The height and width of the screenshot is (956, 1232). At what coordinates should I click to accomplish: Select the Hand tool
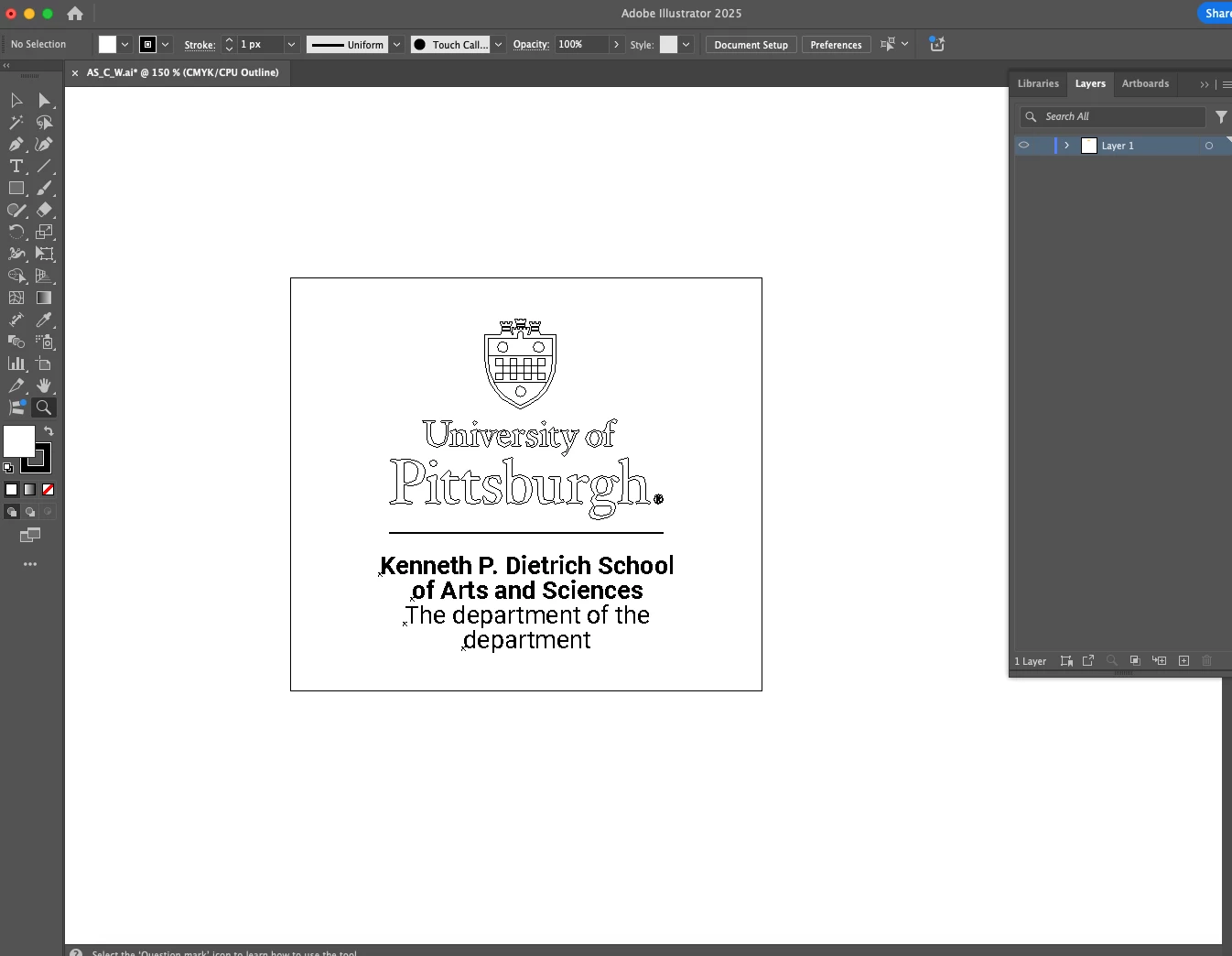[44, 386]
